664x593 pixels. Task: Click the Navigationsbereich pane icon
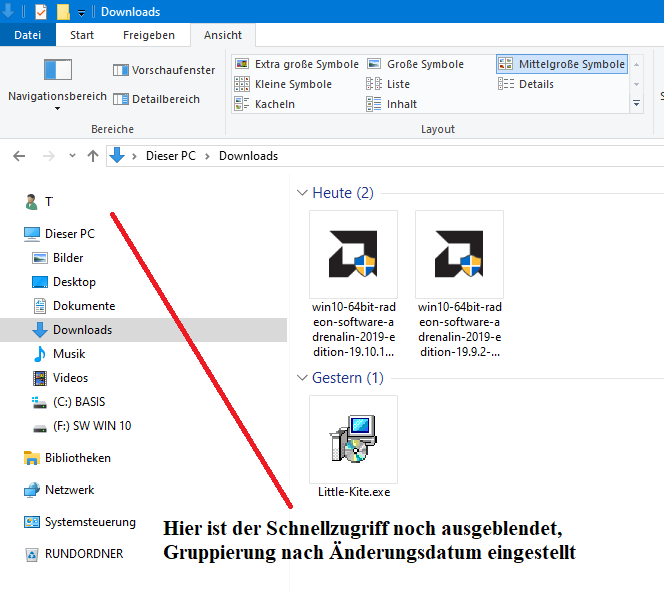[x=58, y=69]
